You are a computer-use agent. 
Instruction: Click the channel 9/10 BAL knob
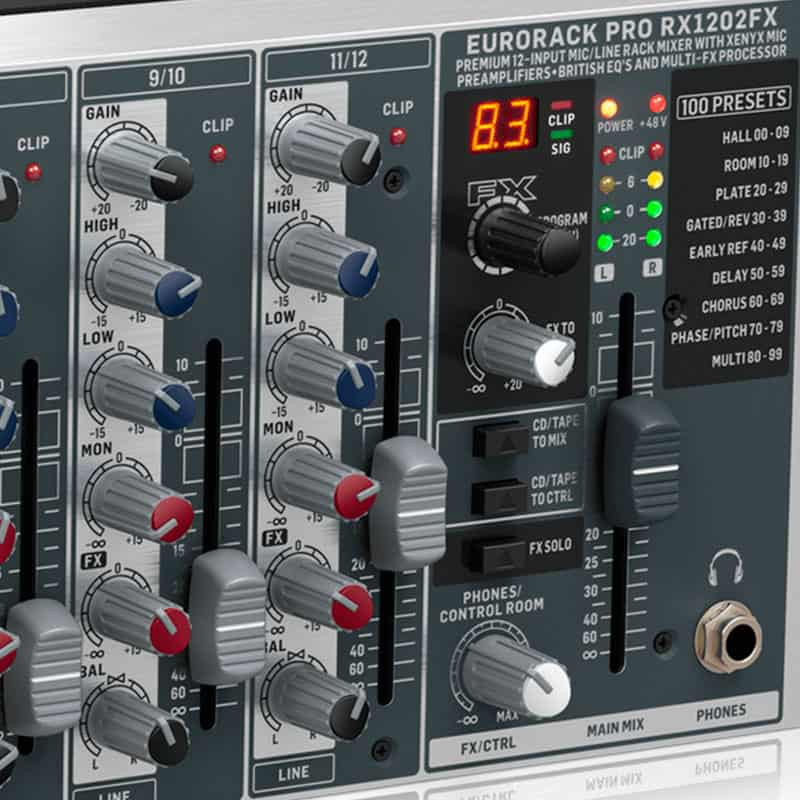pos(138,730)
